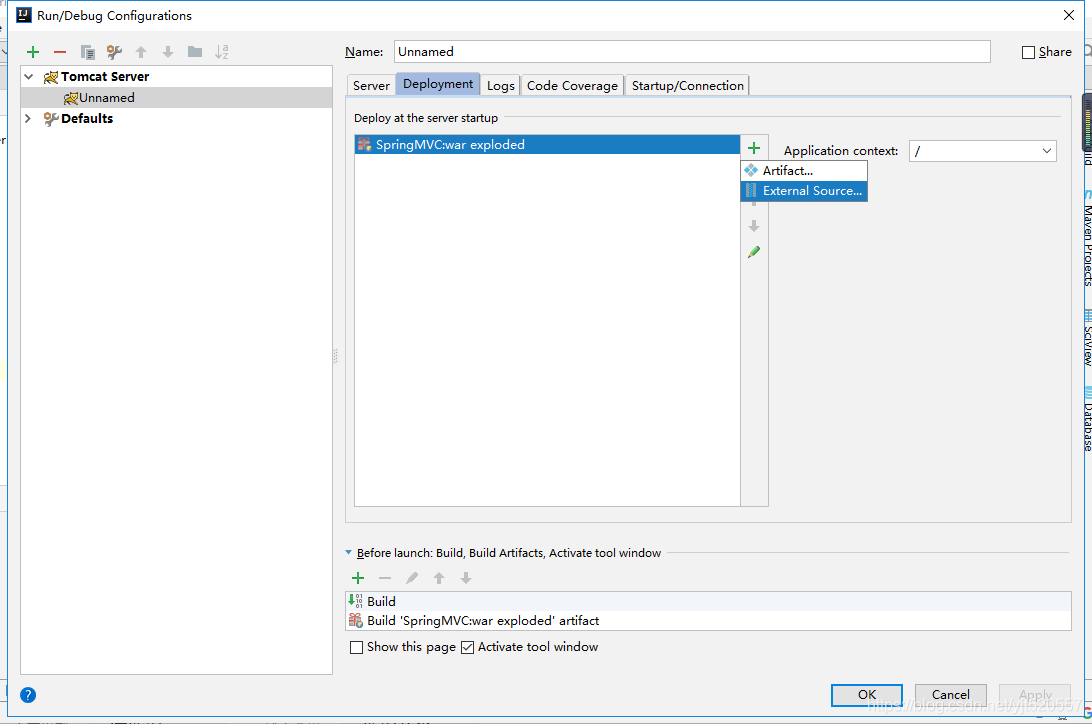1092x724 pixels.
Task: Remove before-launch task minus icon
Action: click(x=384, y=578)
